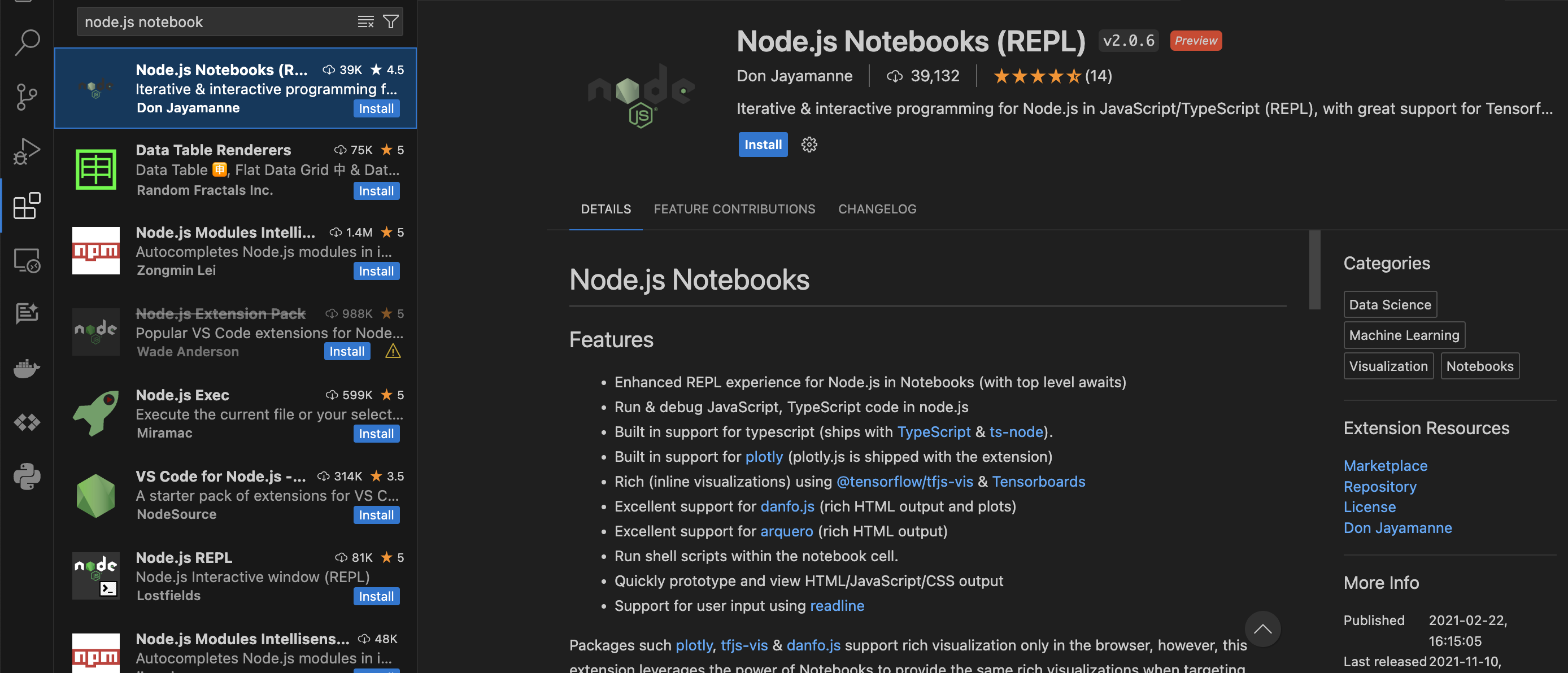Screen dimensions: 1568x673
Task: Clear extension search results icon
Action: tap(365, 22)
